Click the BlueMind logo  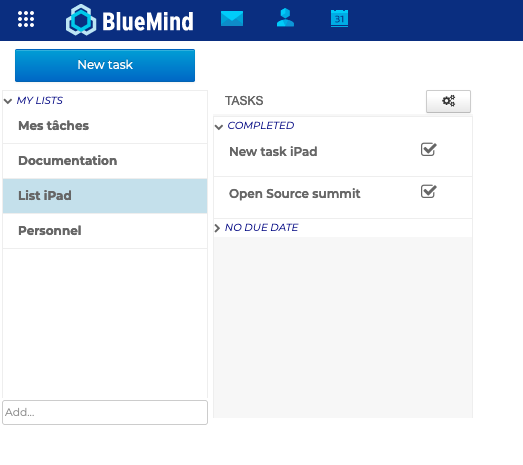coord(129,20)
